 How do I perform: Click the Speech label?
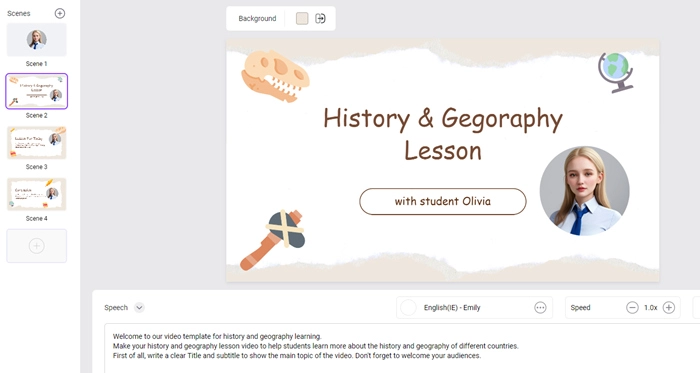coord(116,307)
